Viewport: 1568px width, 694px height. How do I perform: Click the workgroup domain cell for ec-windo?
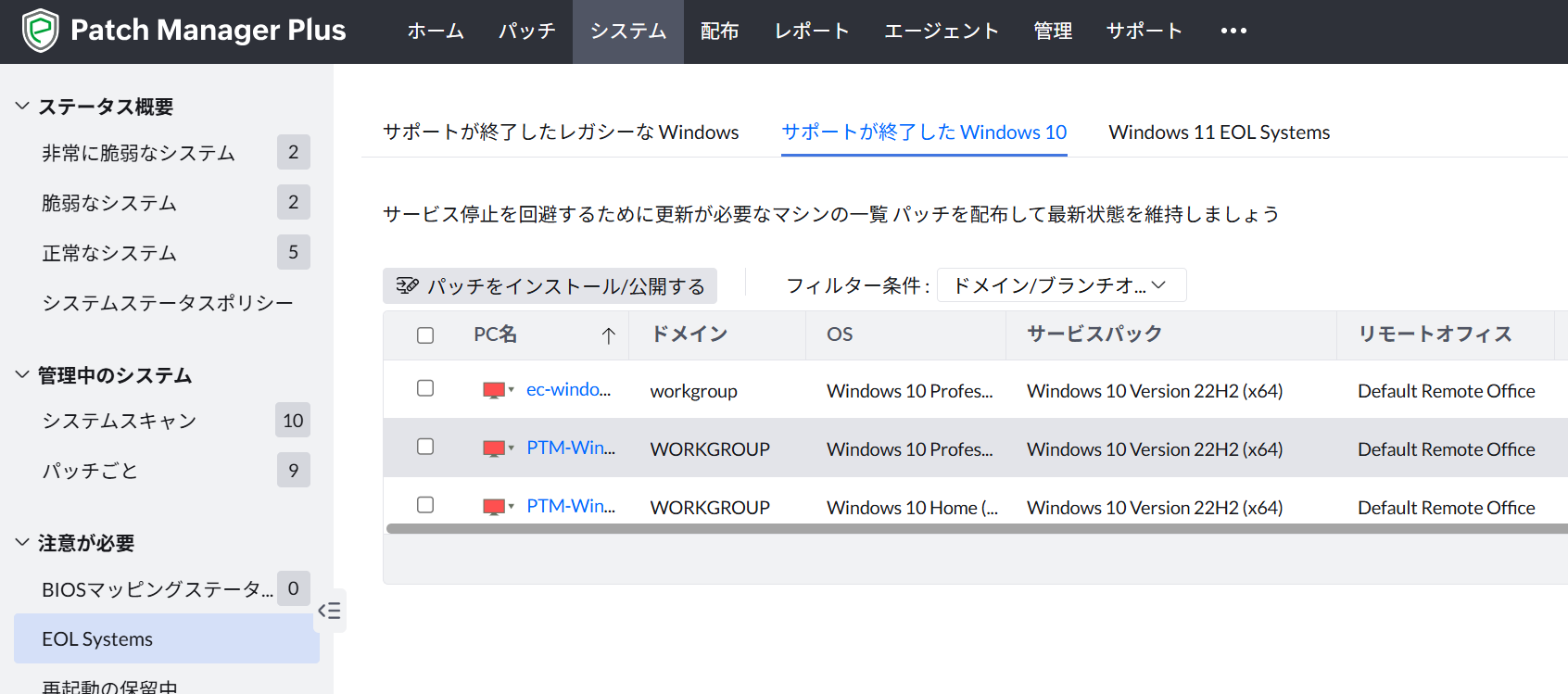pyautogui.click(x=694, y=391)
